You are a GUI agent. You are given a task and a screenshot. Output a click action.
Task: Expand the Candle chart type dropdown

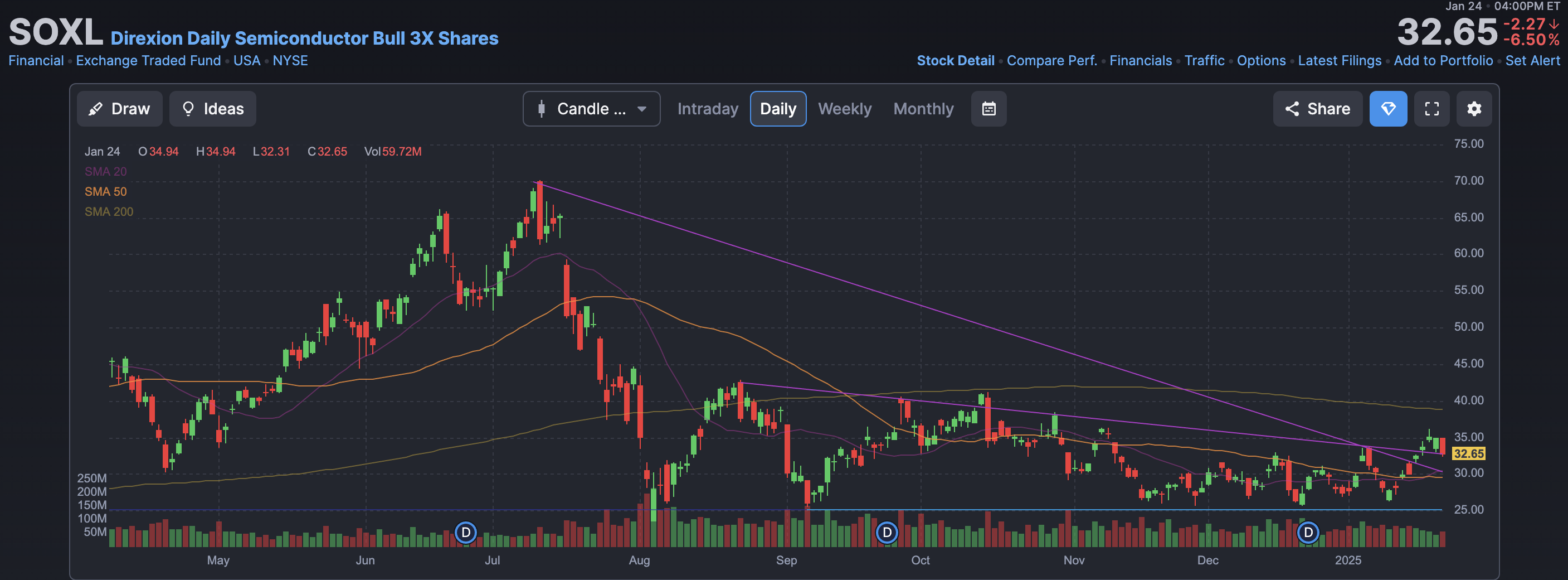[x=591, y=109]
